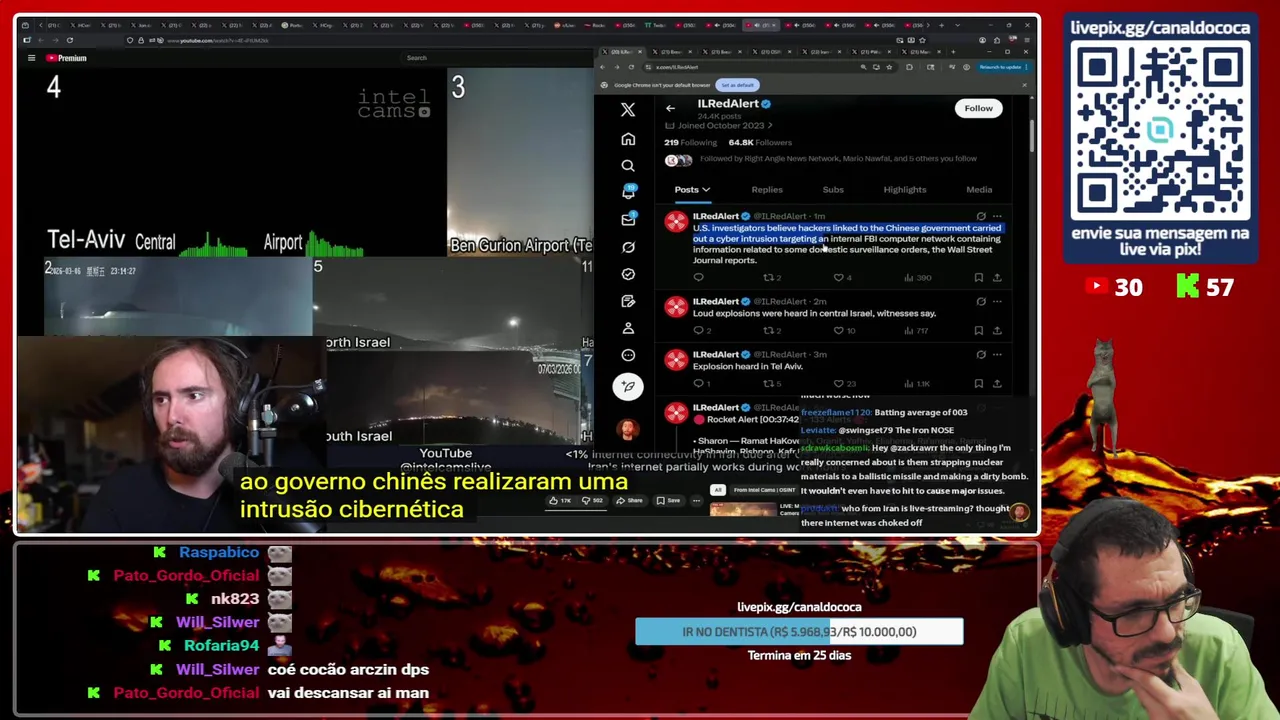Open more options on FBI intrusion post

point(997,216)
